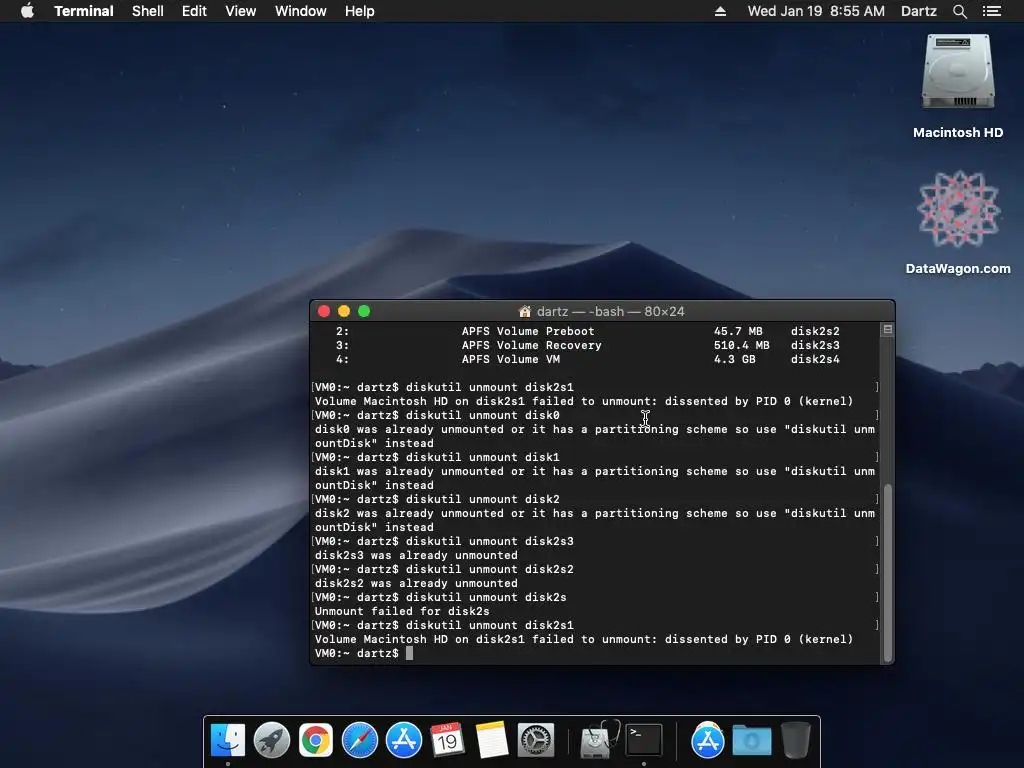Launch Google Chrome from the Dock
1024x768 pixels.
point(315,741)
